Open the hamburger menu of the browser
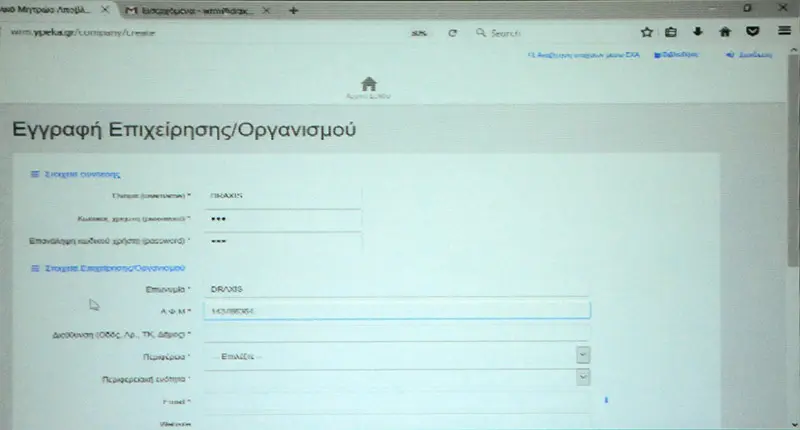Screen dimensions: 800x430 tap(784, 31)
